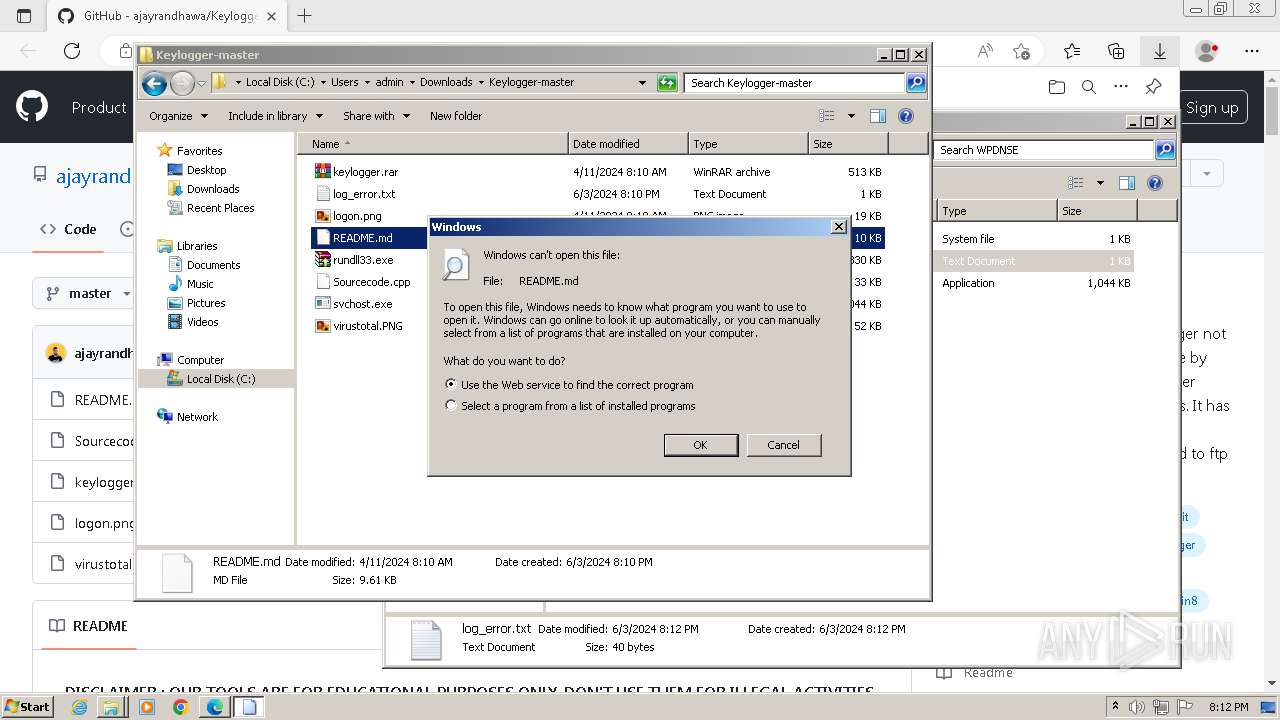The image size is (1280, 720).
Task: Open the master branch dropdown on GitHub
Action: pyautogui.click(x=88, y=293)
